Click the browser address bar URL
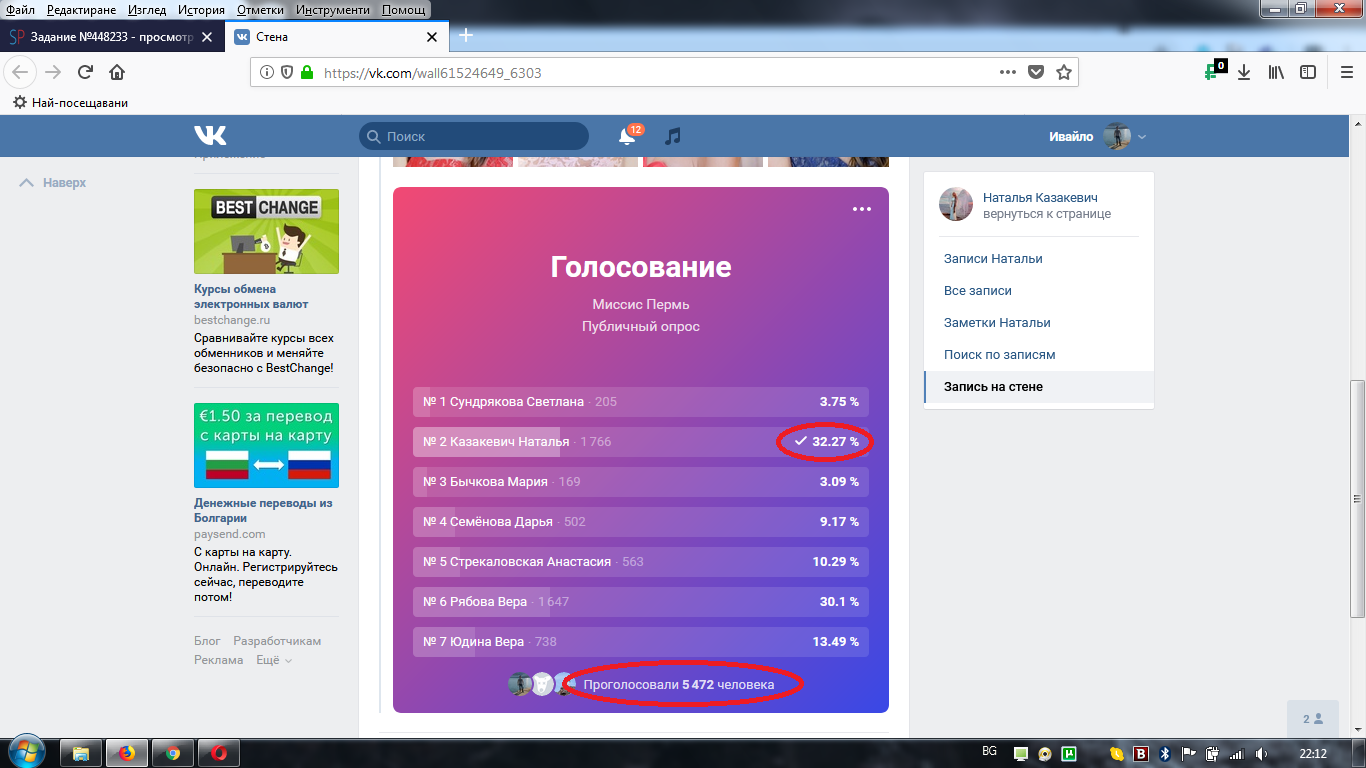This screenshot has width=1366, height=768. [x=433, y=73]
